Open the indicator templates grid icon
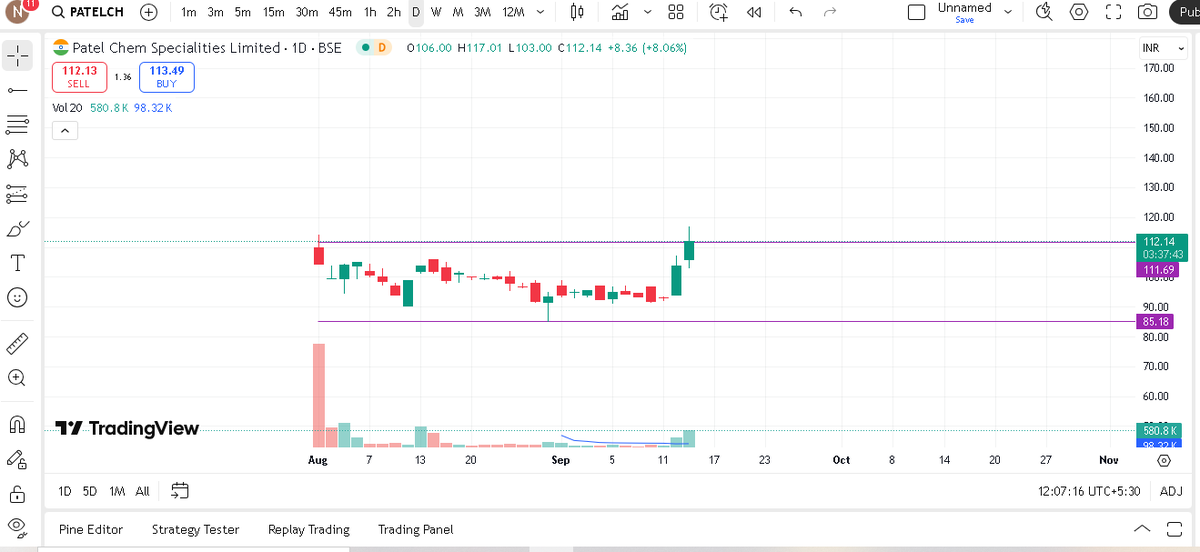 coord(676,12)
